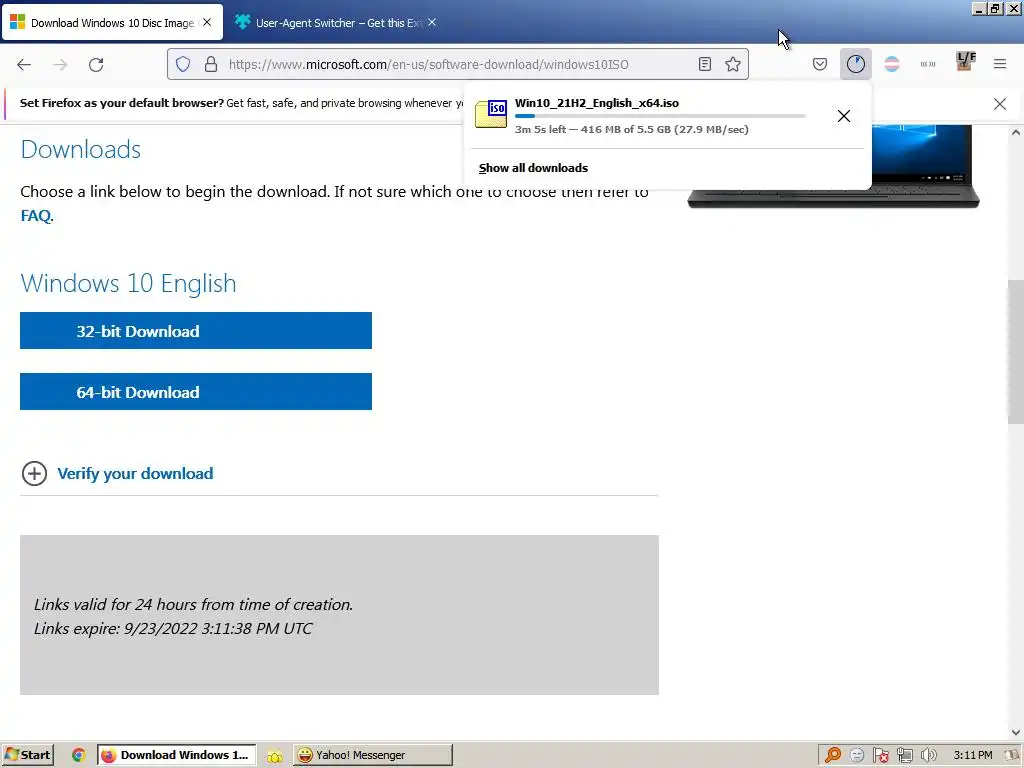Open the tracking protection shield icon
Screen dimensions: 1024x768
coord(183,64)
